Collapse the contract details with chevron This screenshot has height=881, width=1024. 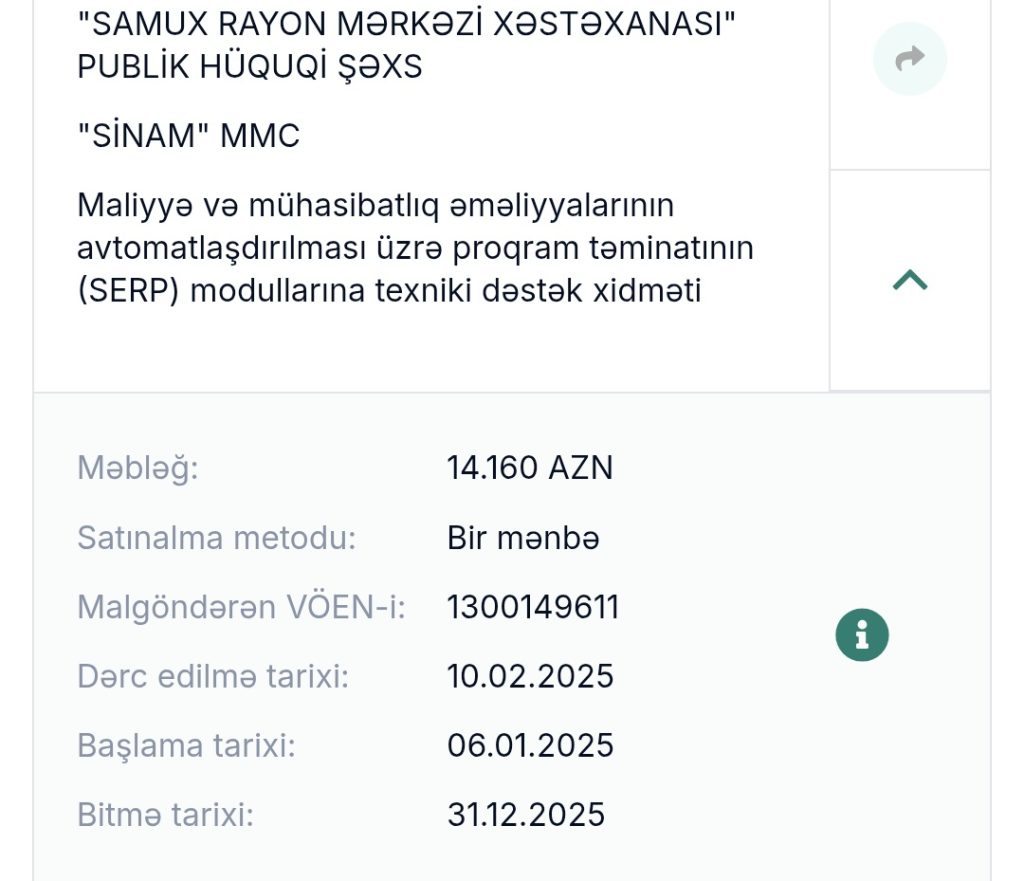point(909,281)
